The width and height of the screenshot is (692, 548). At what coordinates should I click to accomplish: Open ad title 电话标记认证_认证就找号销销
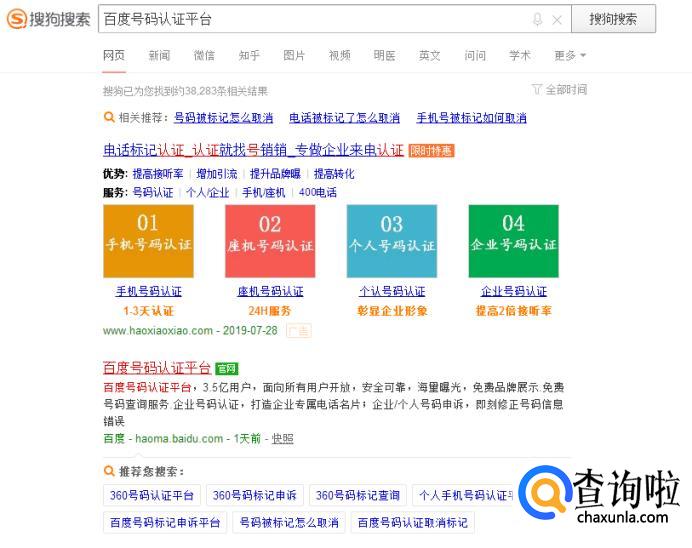(x=253, y=150)
